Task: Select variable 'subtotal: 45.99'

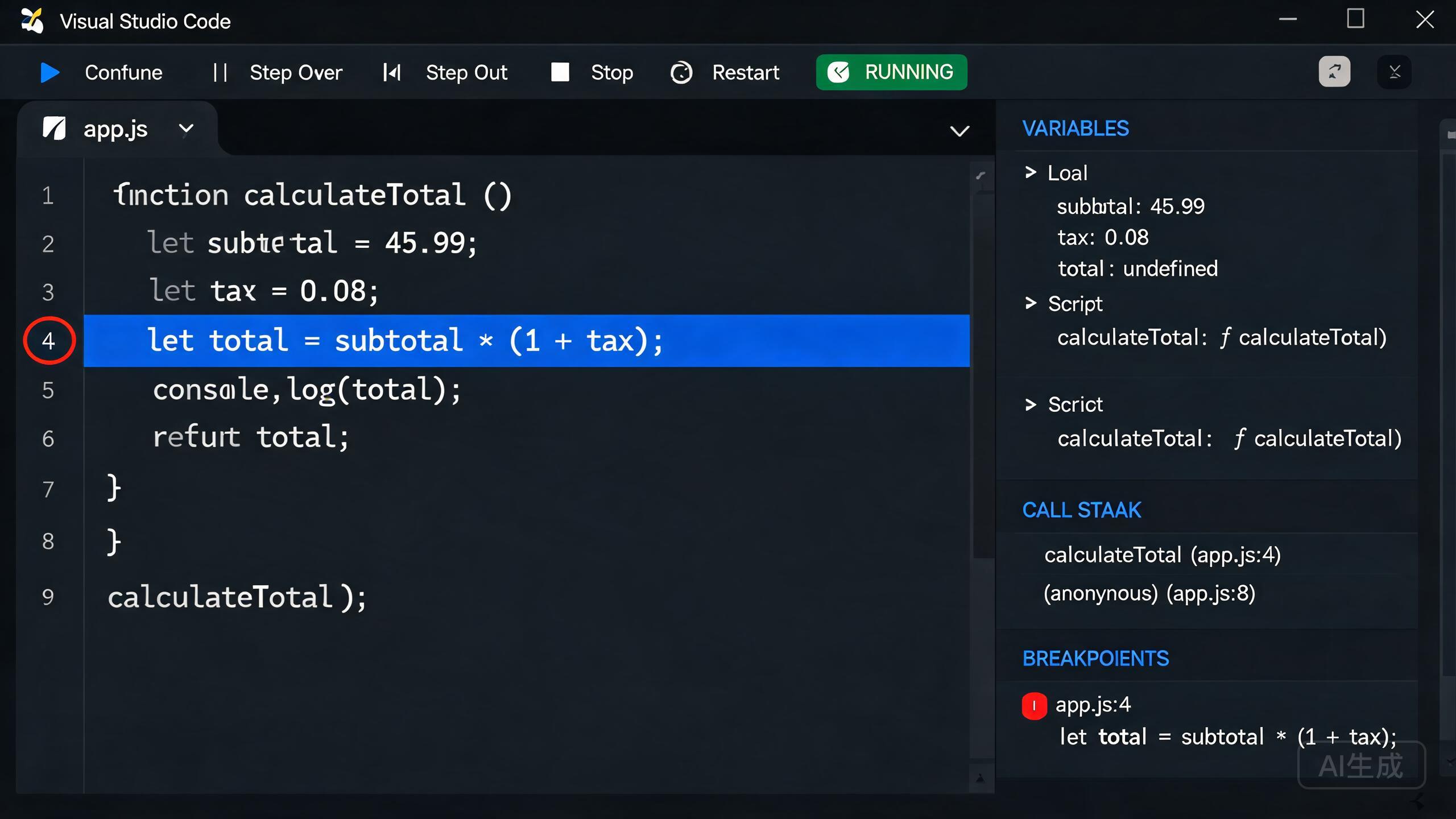Action: 1131,206
